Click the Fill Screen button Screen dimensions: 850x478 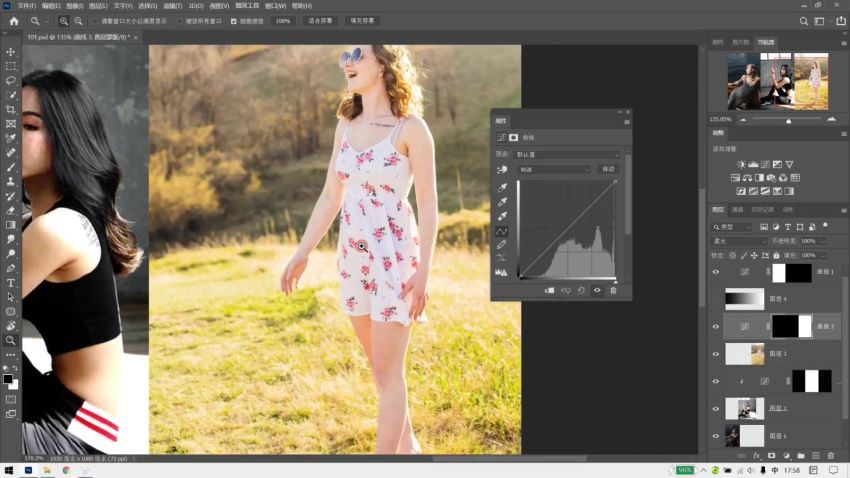click(x=362, y=21)
